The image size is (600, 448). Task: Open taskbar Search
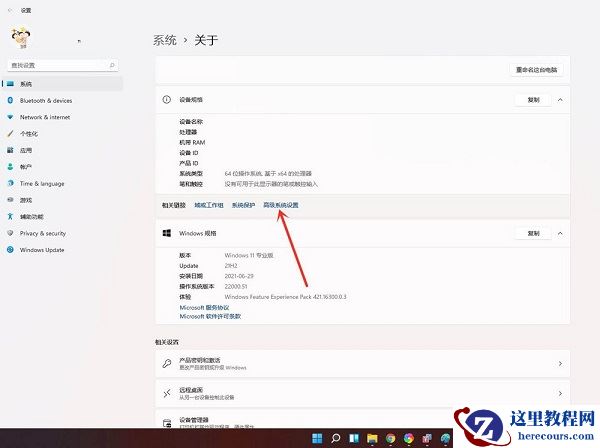(336, 438)
